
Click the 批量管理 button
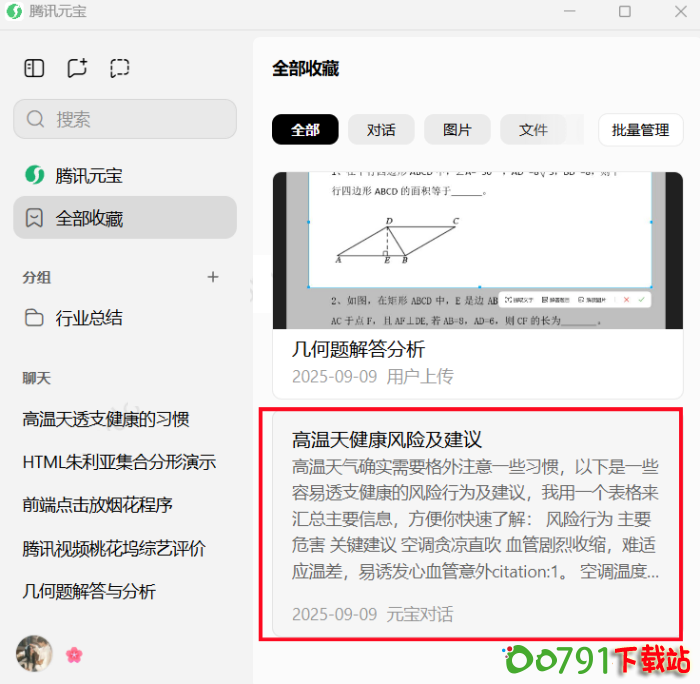[641, 130]
